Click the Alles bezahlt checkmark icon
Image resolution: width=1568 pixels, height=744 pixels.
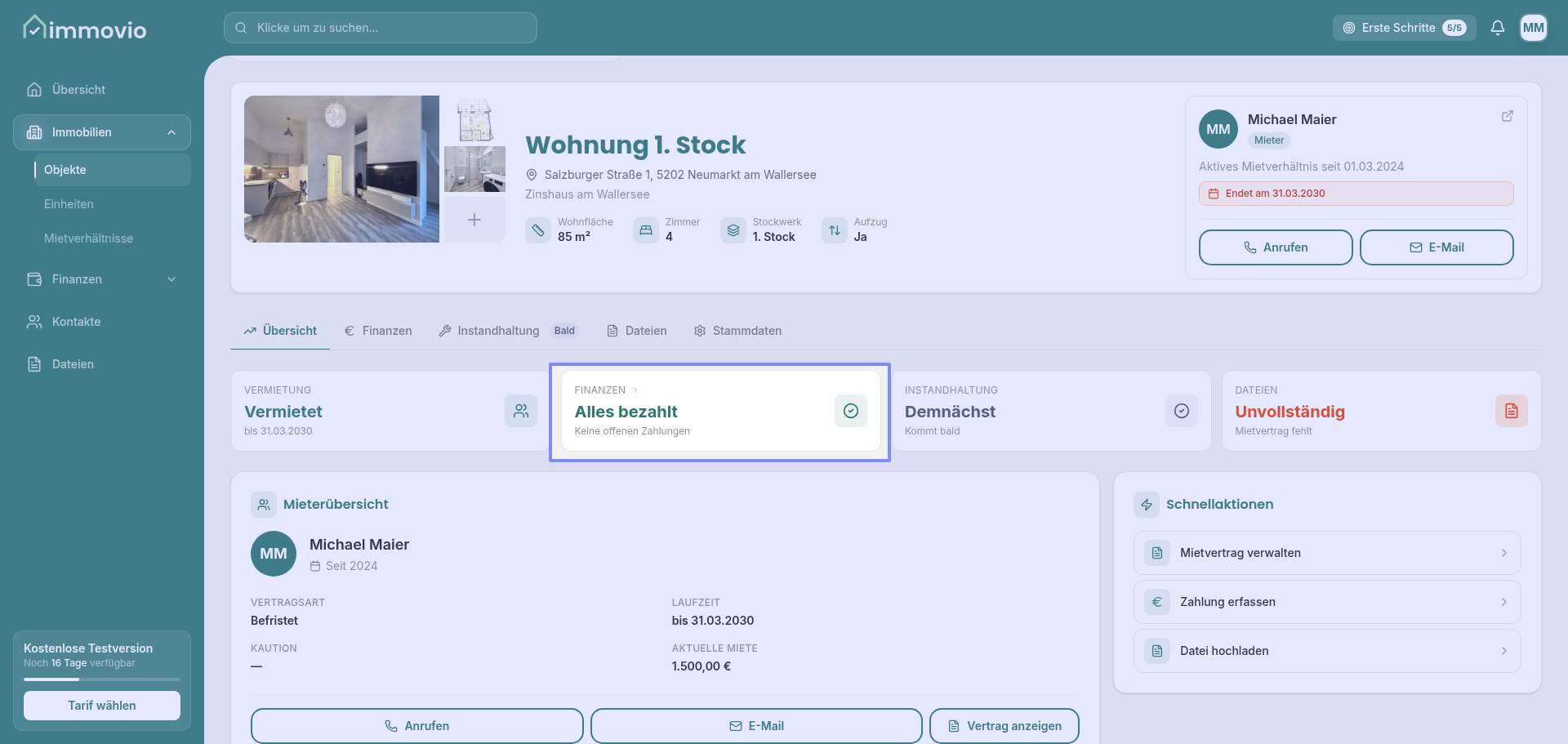click(x=850, y=411)
